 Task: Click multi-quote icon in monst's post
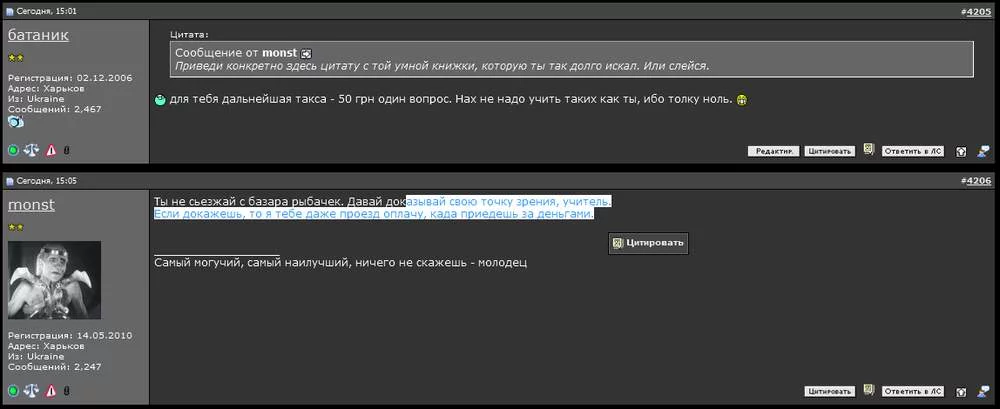click(868, 390)
